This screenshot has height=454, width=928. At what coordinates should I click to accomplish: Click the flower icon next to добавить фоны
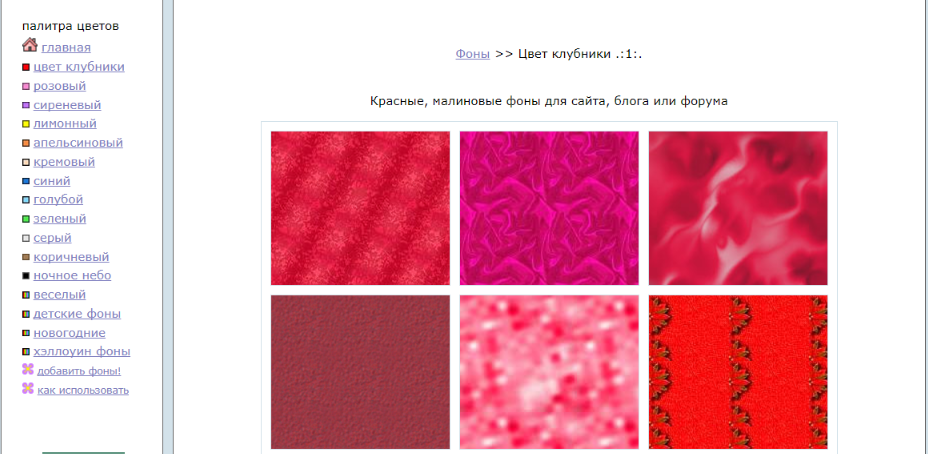tap(28, 369)
